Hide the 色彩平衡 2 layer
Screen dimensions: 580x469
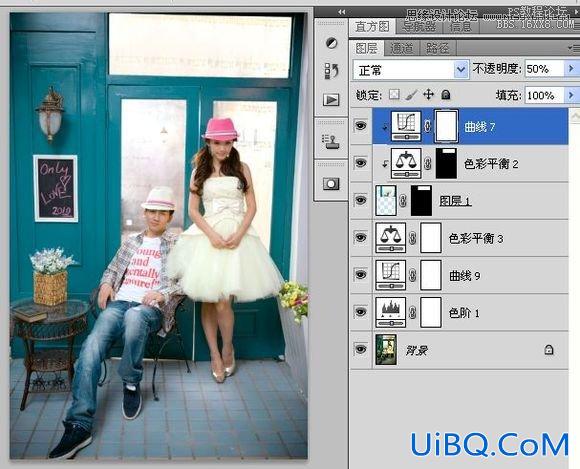361,163
